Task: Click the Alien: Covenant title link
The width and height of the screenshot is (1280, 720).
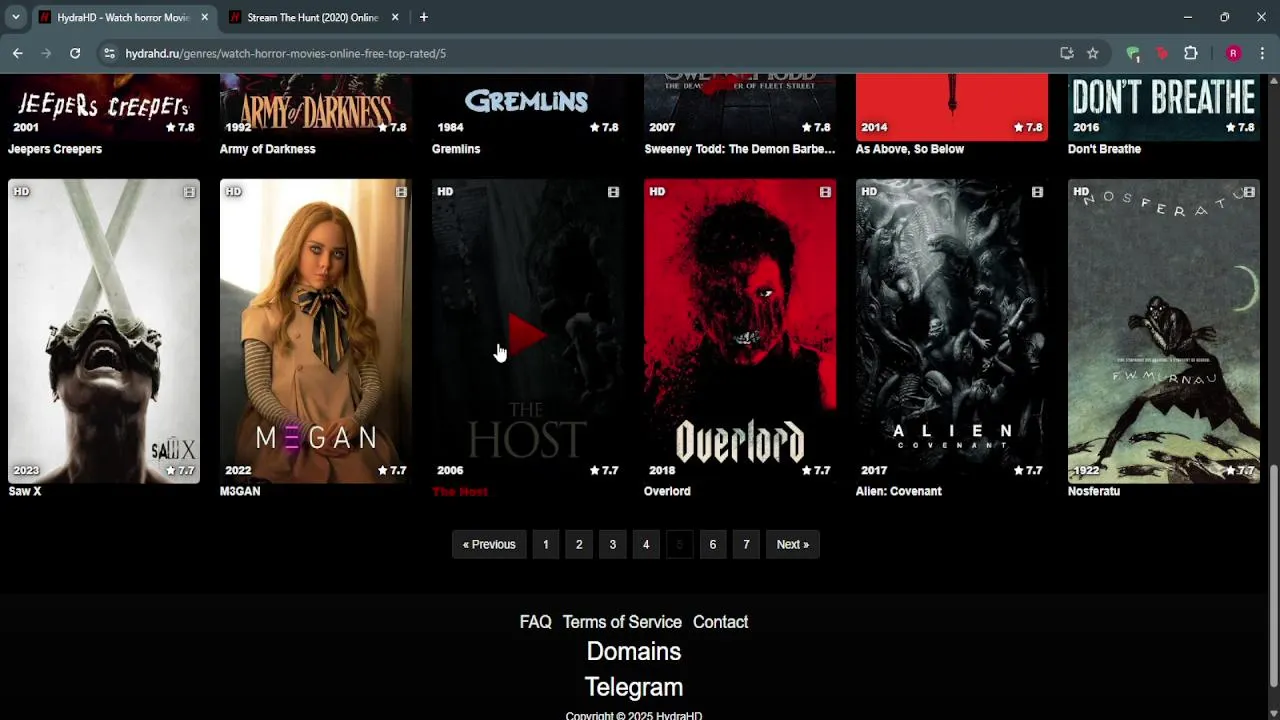Action: coord(899,491)
